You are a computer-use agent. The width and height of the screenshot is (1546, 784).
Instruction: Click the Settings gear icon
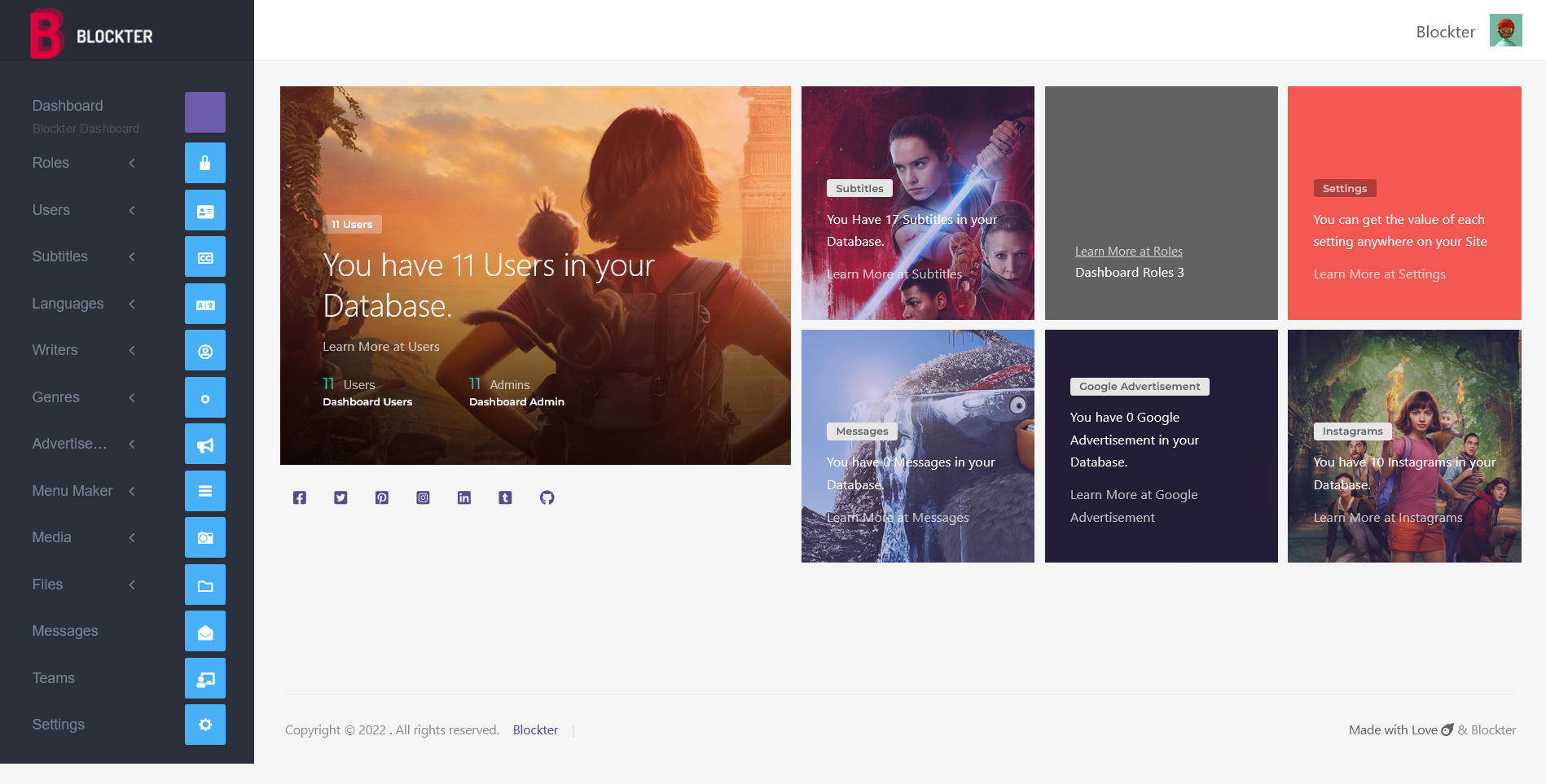coord(205,725)
